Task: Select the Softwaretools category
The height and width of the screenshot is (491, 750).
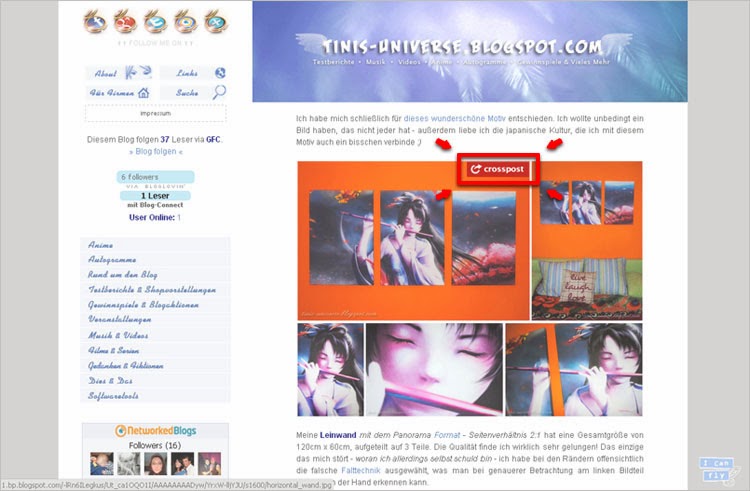Action: (155, 396)
